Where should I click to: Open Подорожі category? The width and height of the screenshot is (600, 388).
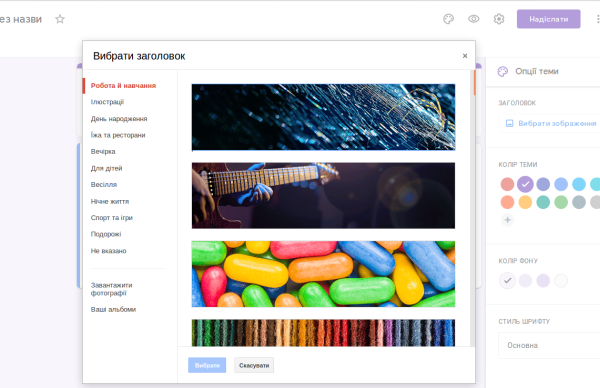click(106, 234)
